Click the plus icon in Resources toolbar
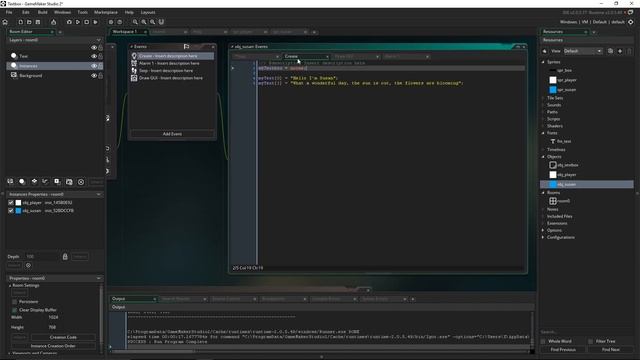 click(x=620, y=51)
